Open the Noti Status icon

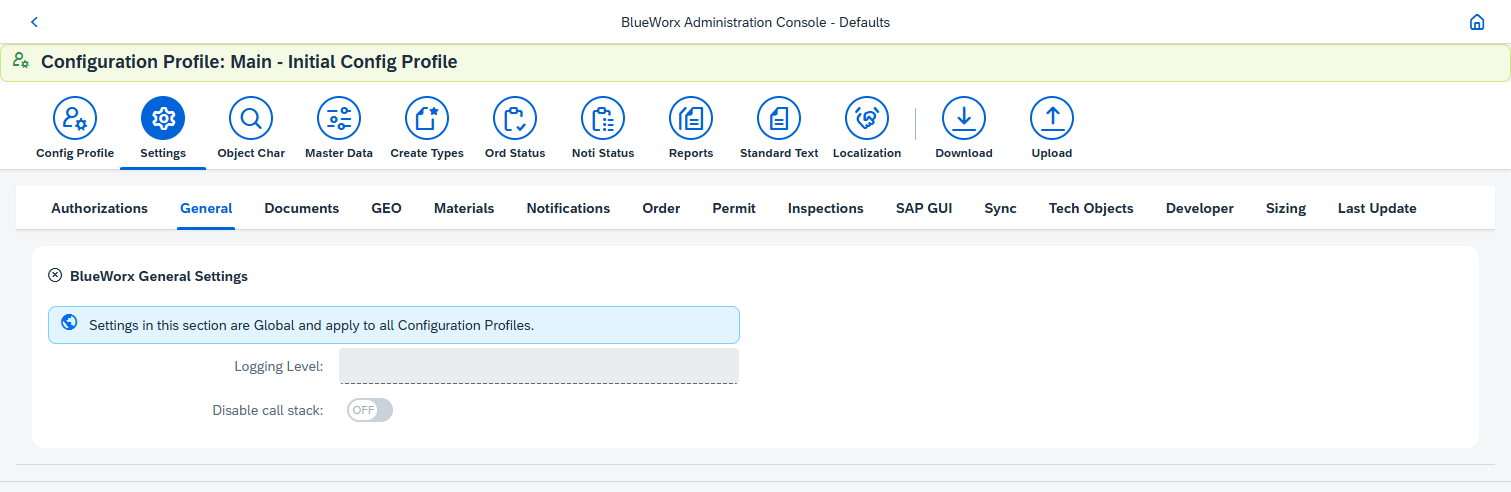tap(603, 119)
